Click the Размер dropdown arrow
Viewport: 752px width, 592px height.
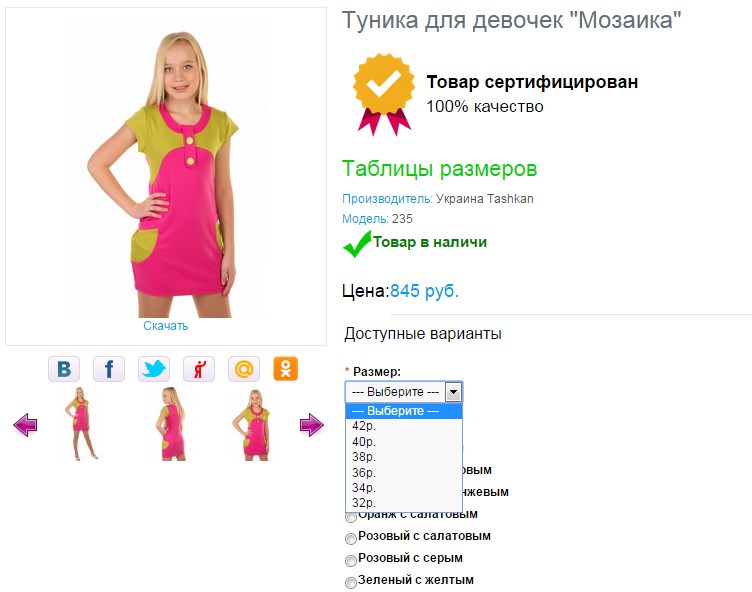click(x=453, y=392)
